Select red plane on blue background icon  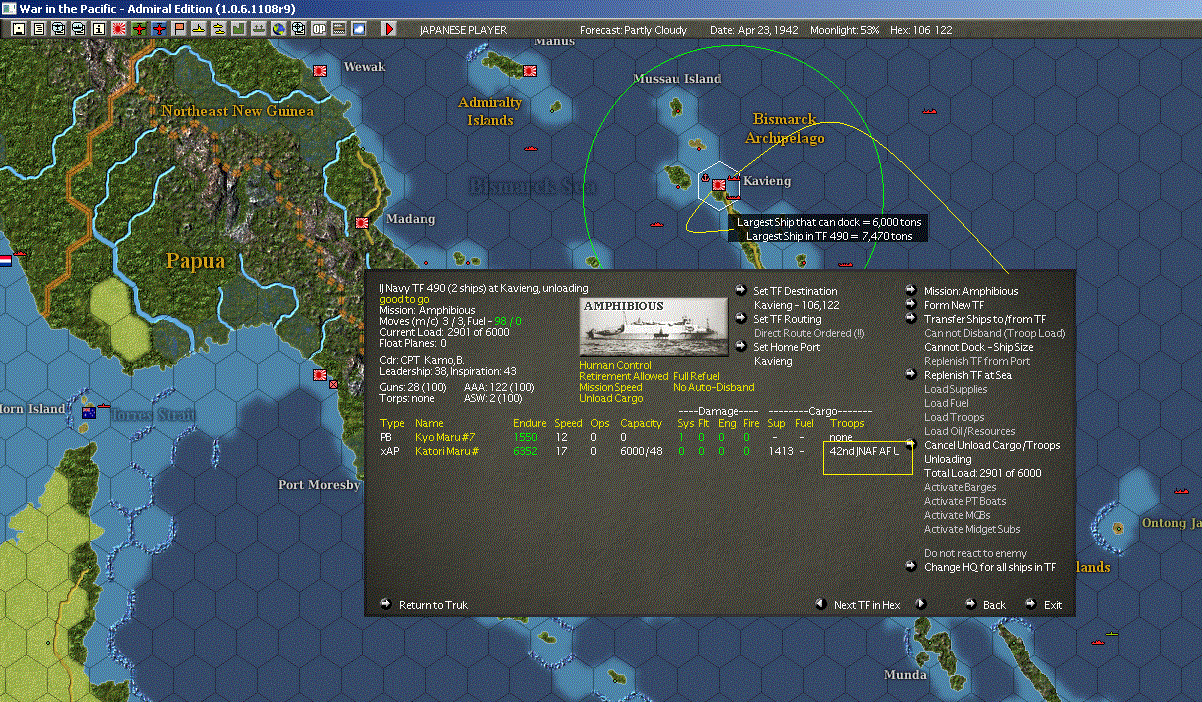click(159, 29)
